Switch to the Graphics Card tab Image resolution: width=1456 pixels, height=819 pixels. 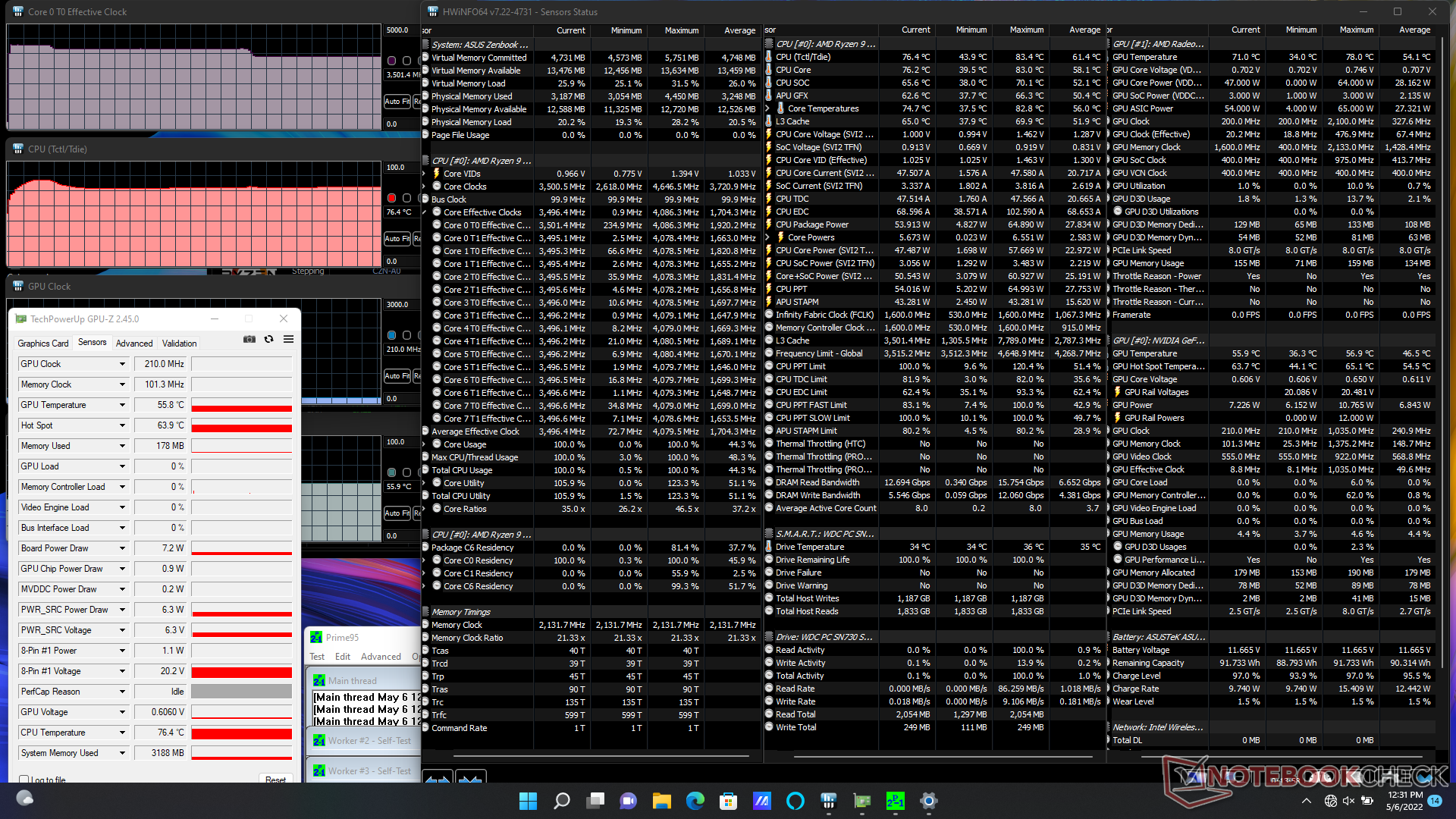click(43, 343)
